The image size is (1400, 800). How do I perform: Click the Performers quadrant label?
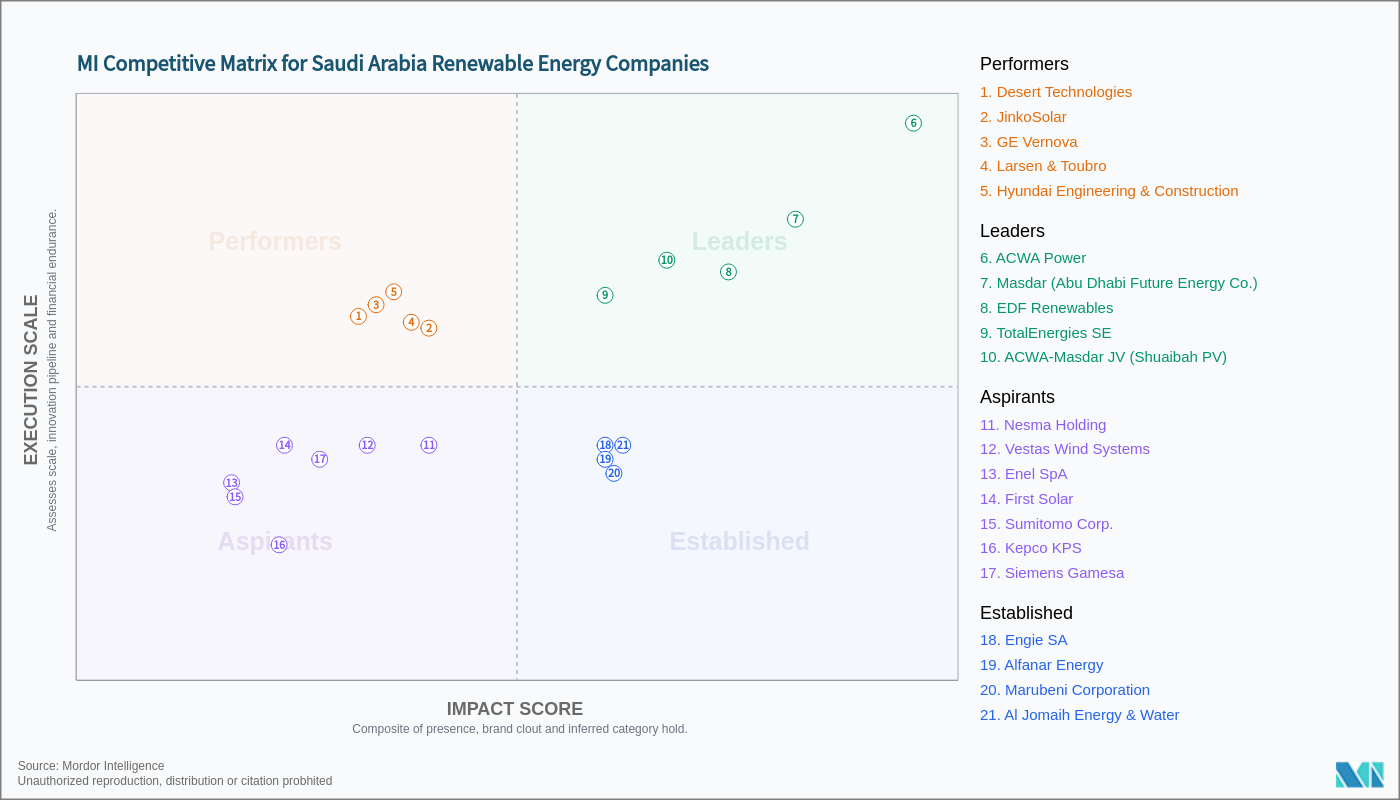[x=275, y=241]
